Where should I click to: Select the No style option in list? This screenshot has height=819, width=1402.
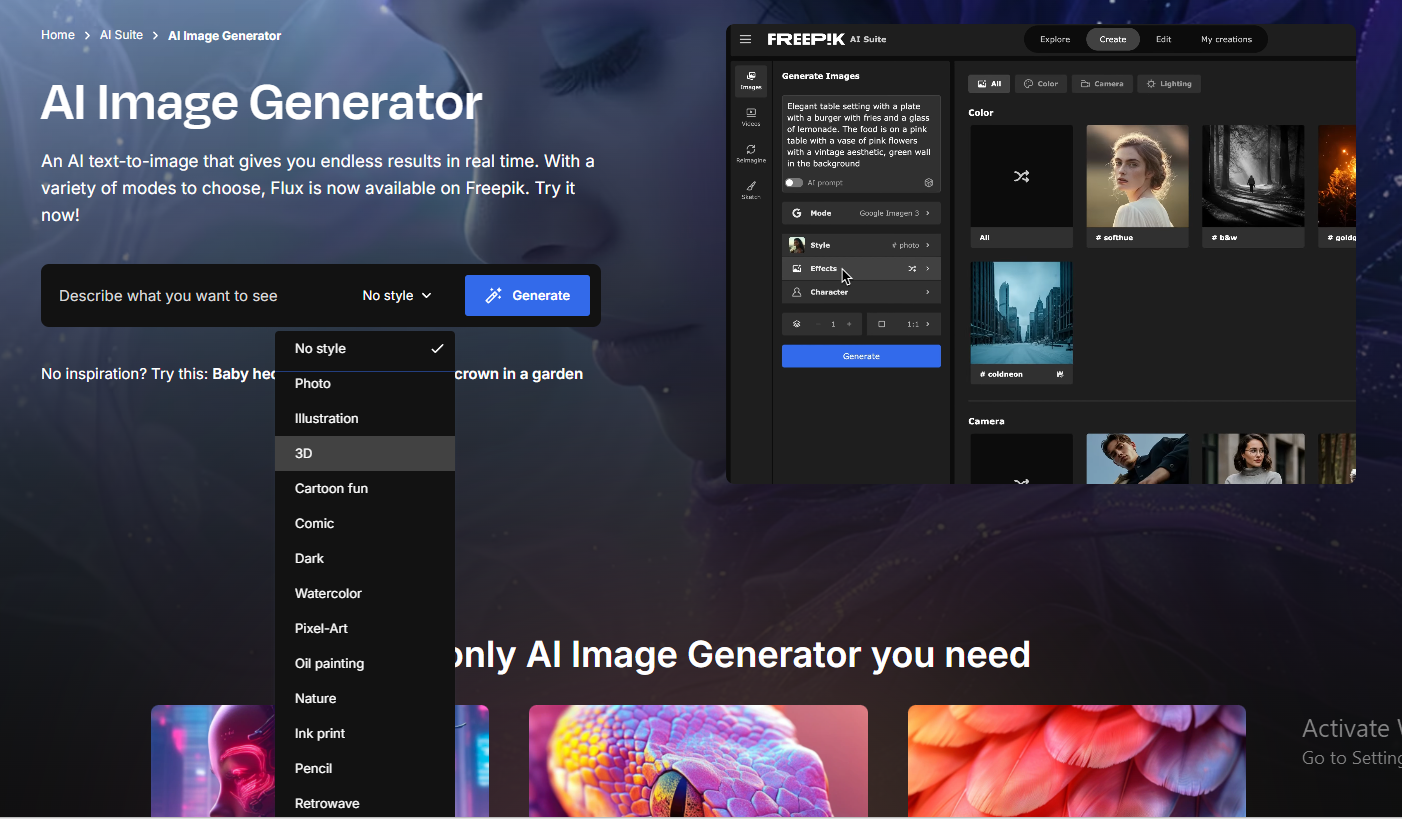[365, 348]
